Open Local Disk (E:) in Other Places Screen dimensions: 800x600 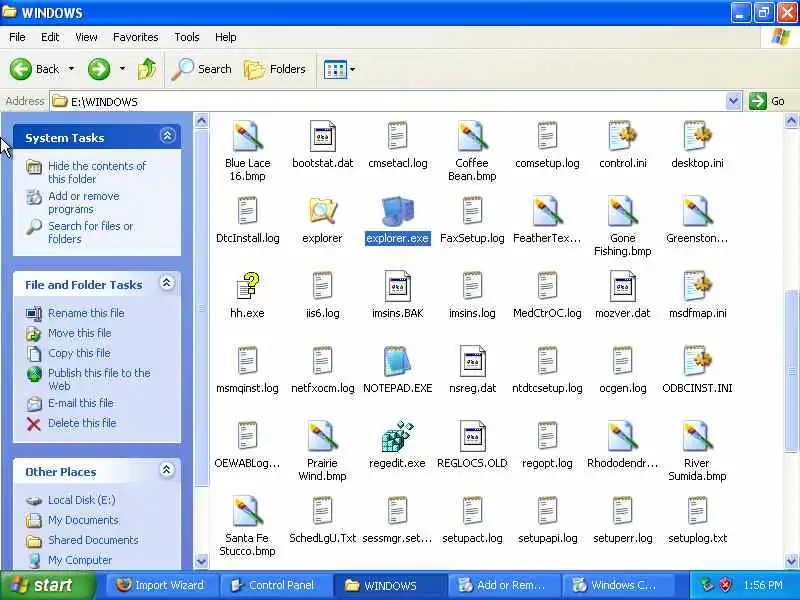[82, 500]
